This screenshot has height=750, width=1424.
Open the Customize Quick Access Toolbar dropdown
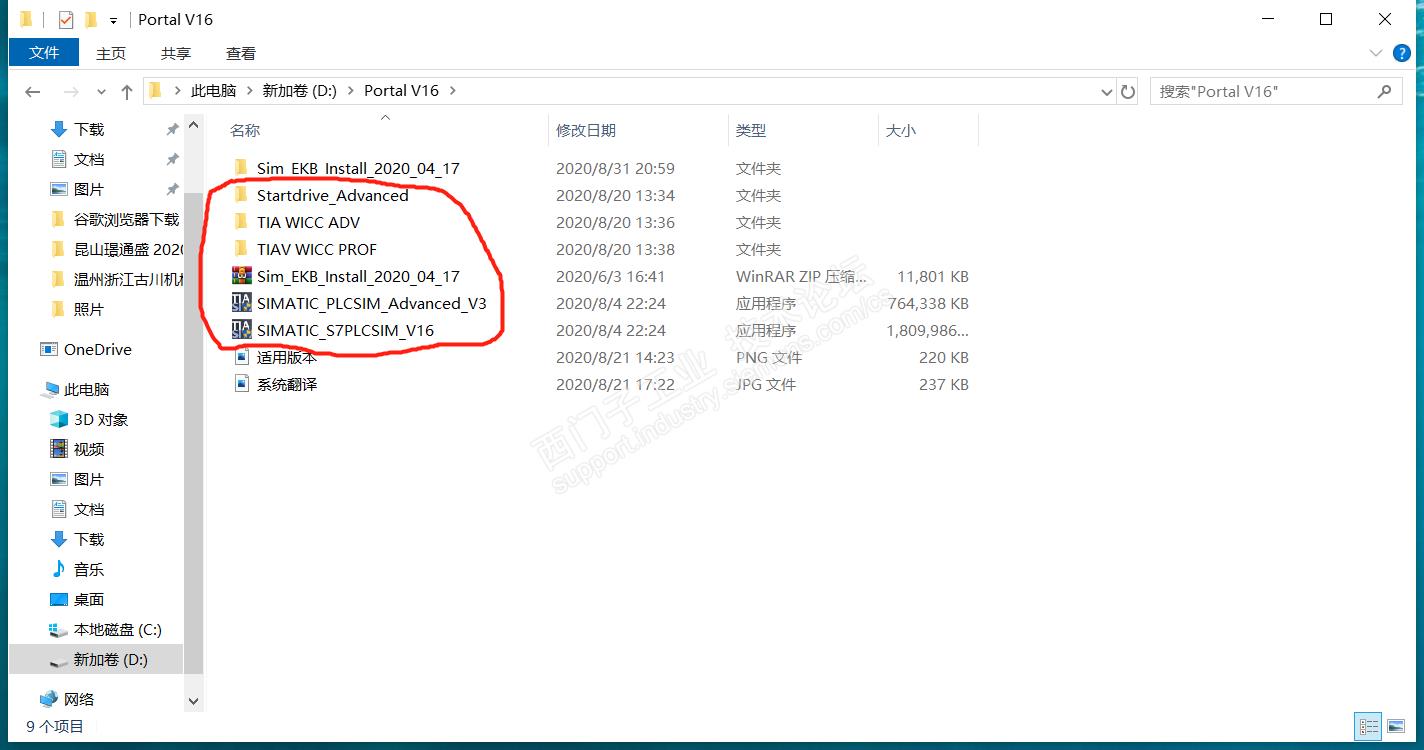coord(114,20)
